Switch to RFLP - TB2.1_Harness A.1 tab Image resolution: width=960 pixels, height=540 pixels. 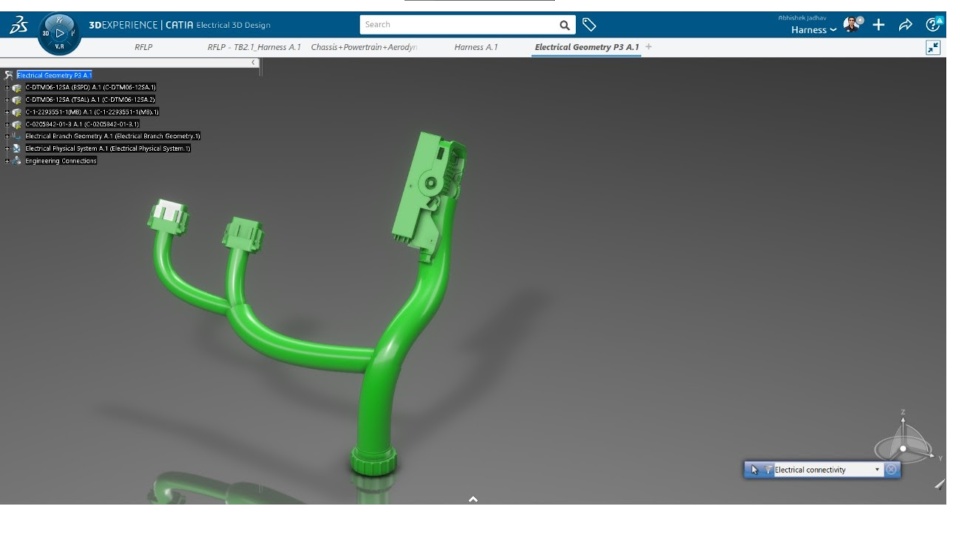coord(254,47)
